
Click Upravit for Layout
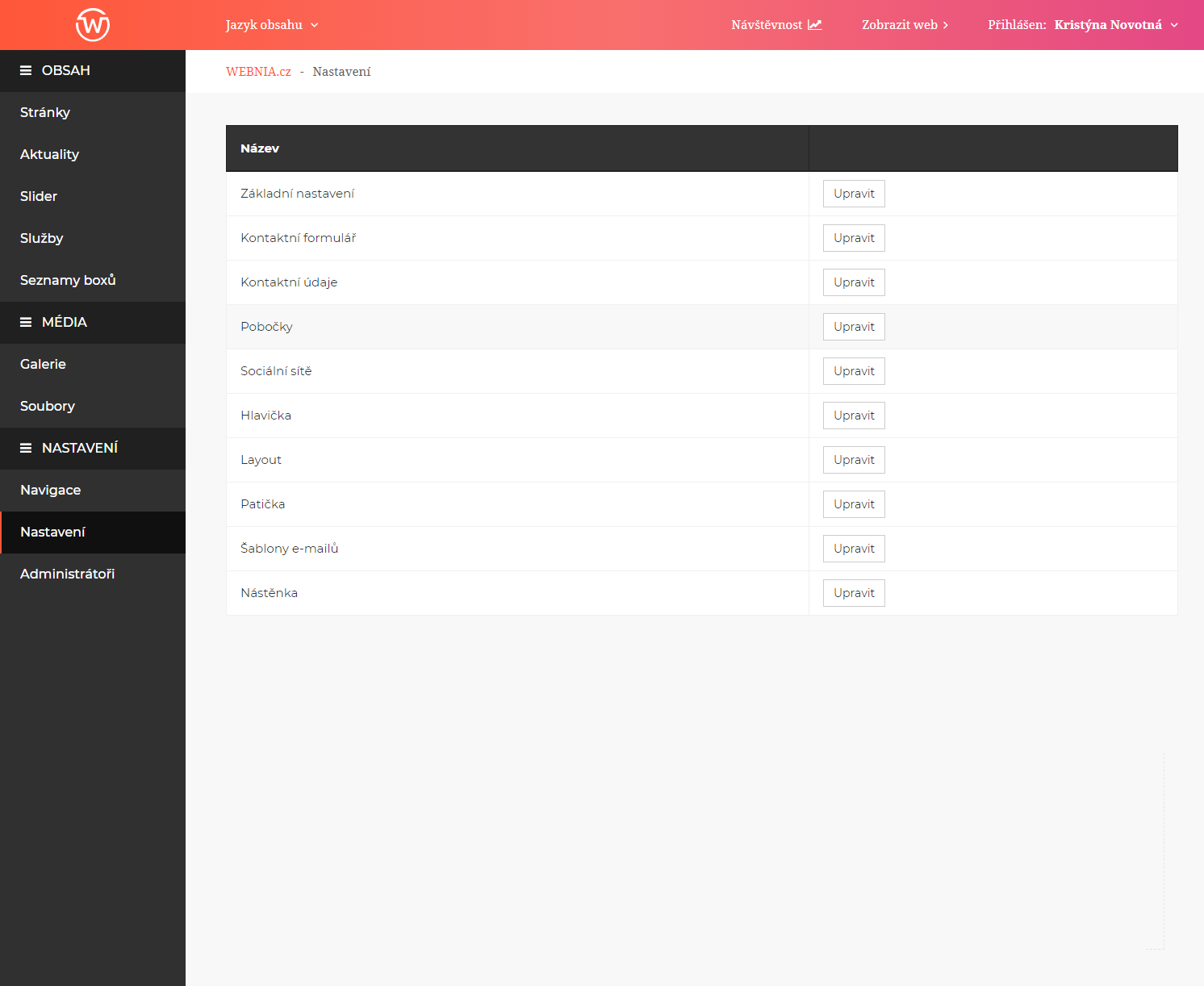[854, 460]
